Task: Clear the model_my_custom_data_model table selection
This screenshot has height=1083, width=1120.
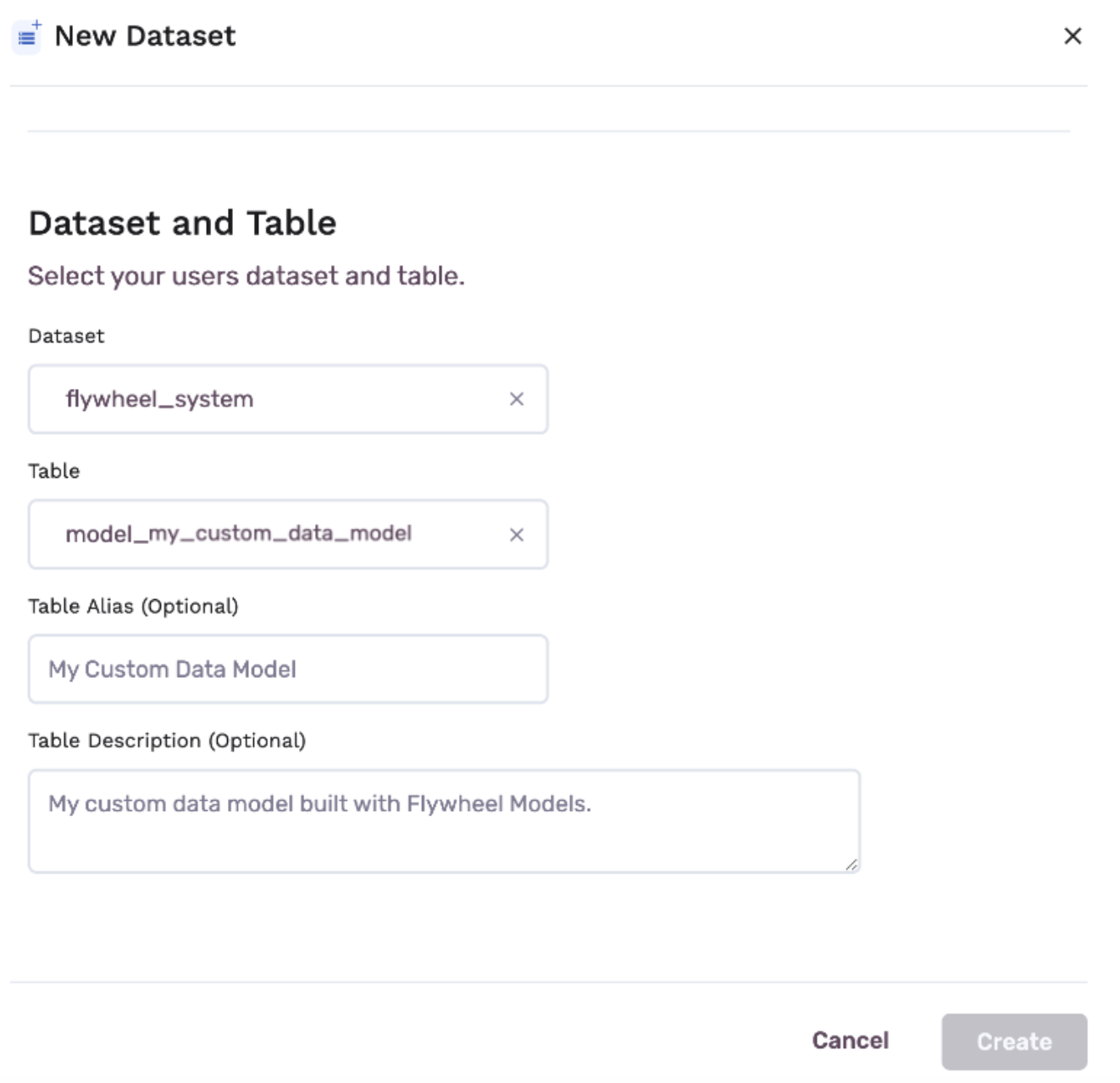Action: coord(517,535)
